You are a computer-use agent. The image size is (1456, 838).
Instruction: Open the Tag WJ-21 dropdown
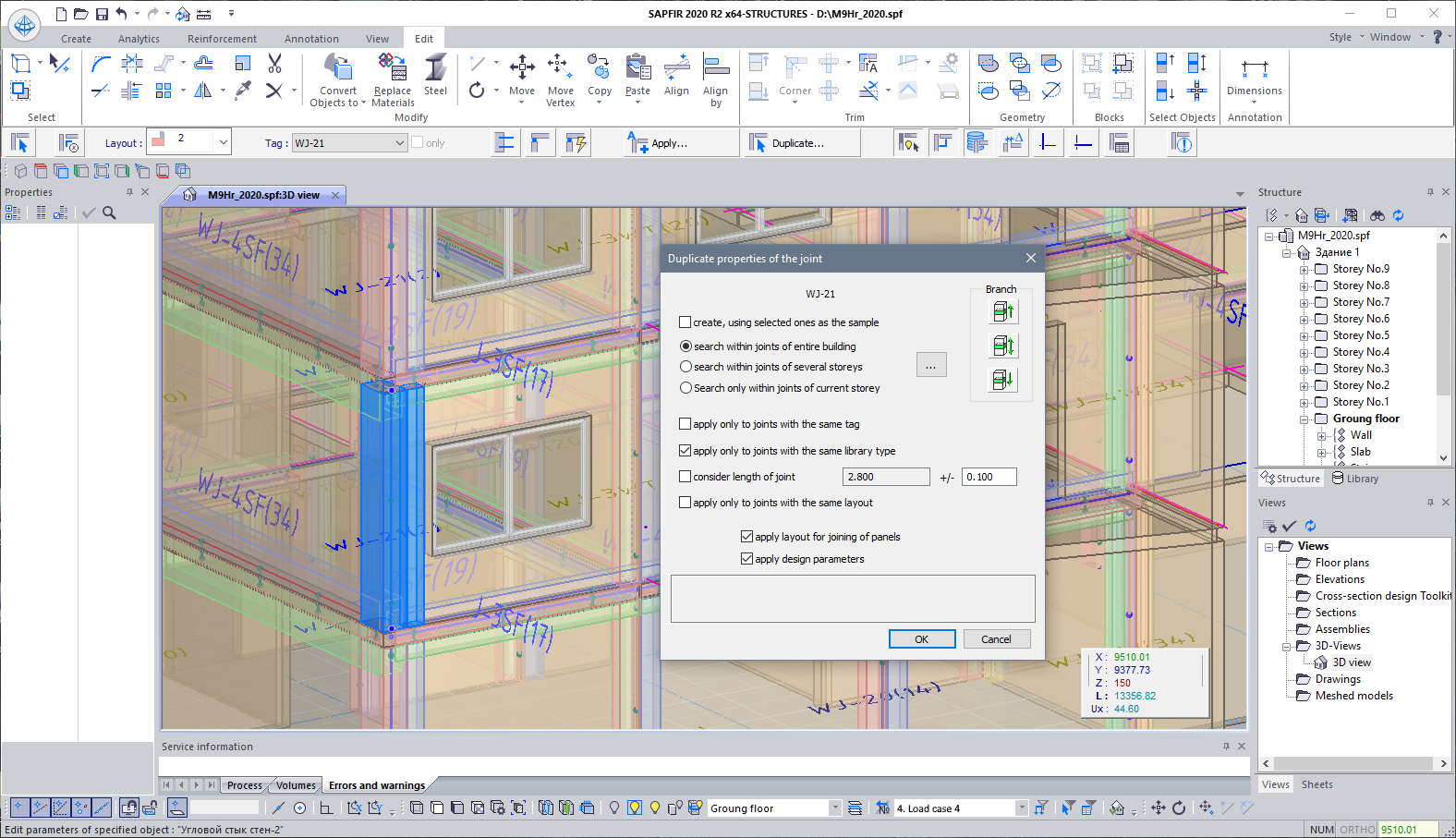(399, 143)
